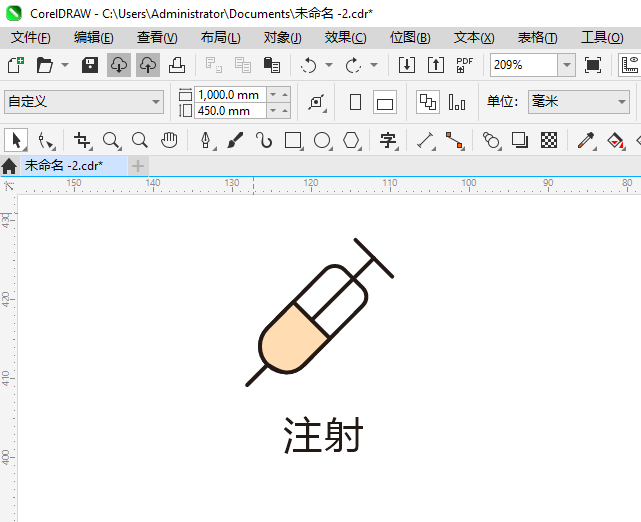Click the Cut icon
Viewport: 641px width, 522px height.
point(214,65)
